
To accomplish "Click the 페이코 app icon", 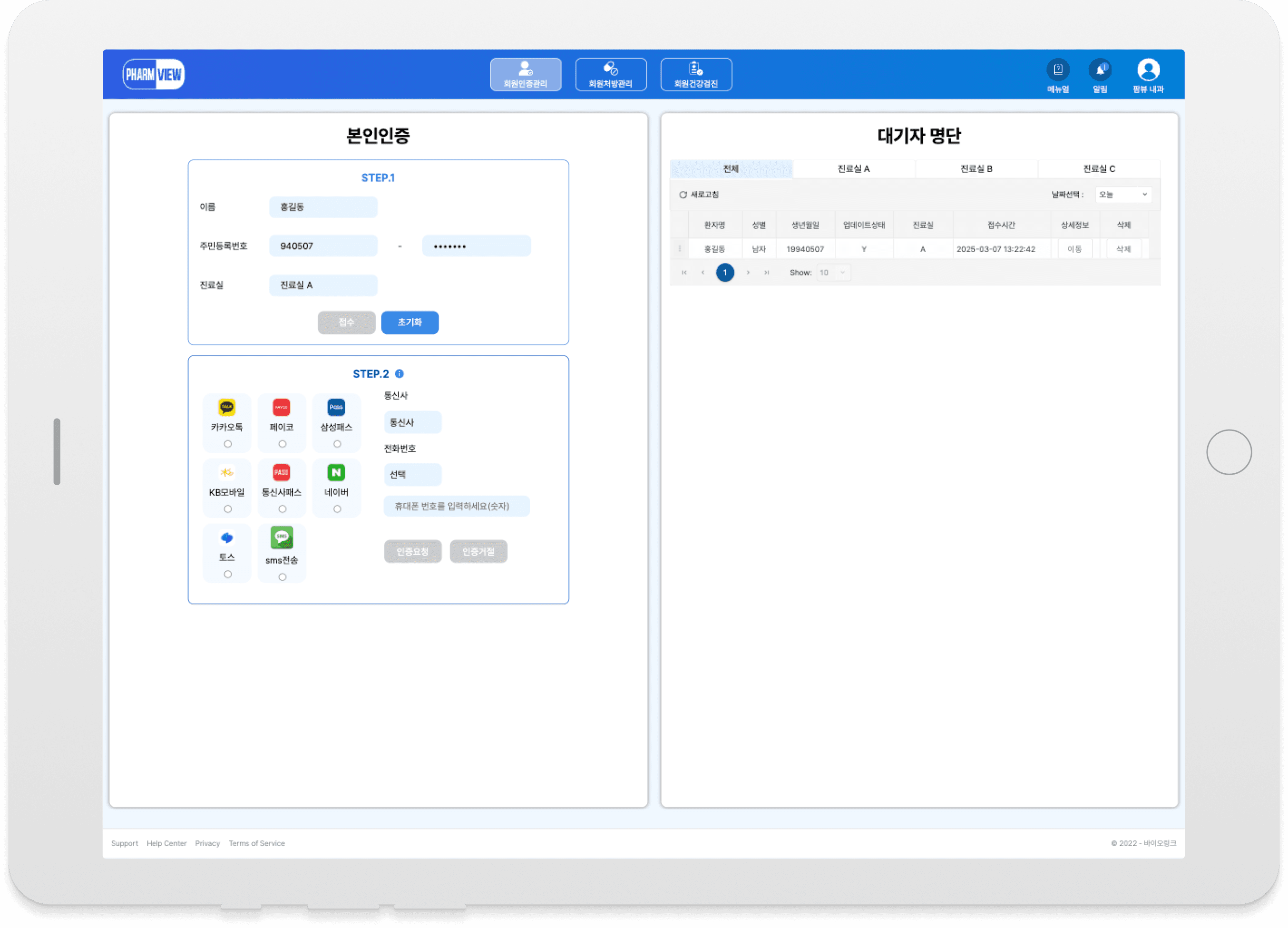I will coord(282,407).
